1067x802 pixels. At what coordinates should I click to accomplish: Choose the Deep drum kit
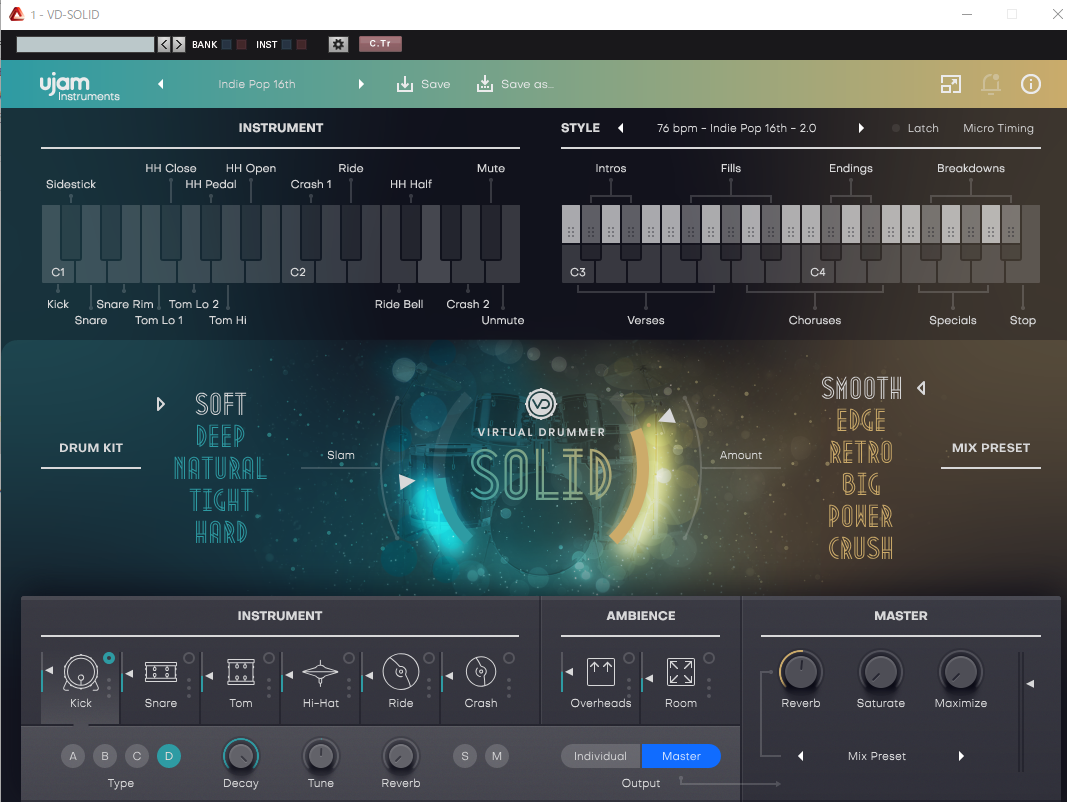coord(220,436)
